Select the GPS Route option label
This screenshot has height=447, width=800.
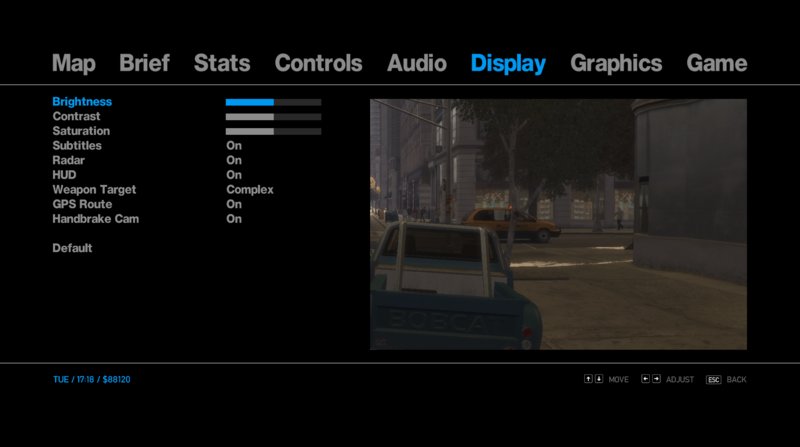[82, 204]
